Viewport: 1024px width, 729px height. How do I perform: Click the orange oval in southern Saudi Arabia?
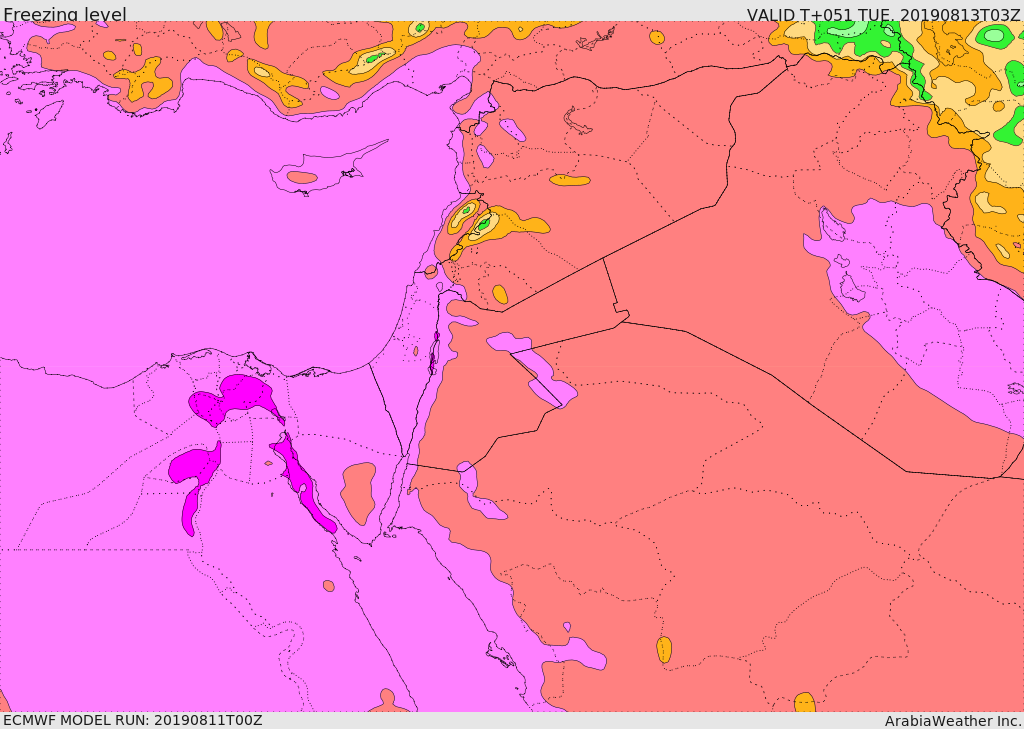click(x=664, y=650)
